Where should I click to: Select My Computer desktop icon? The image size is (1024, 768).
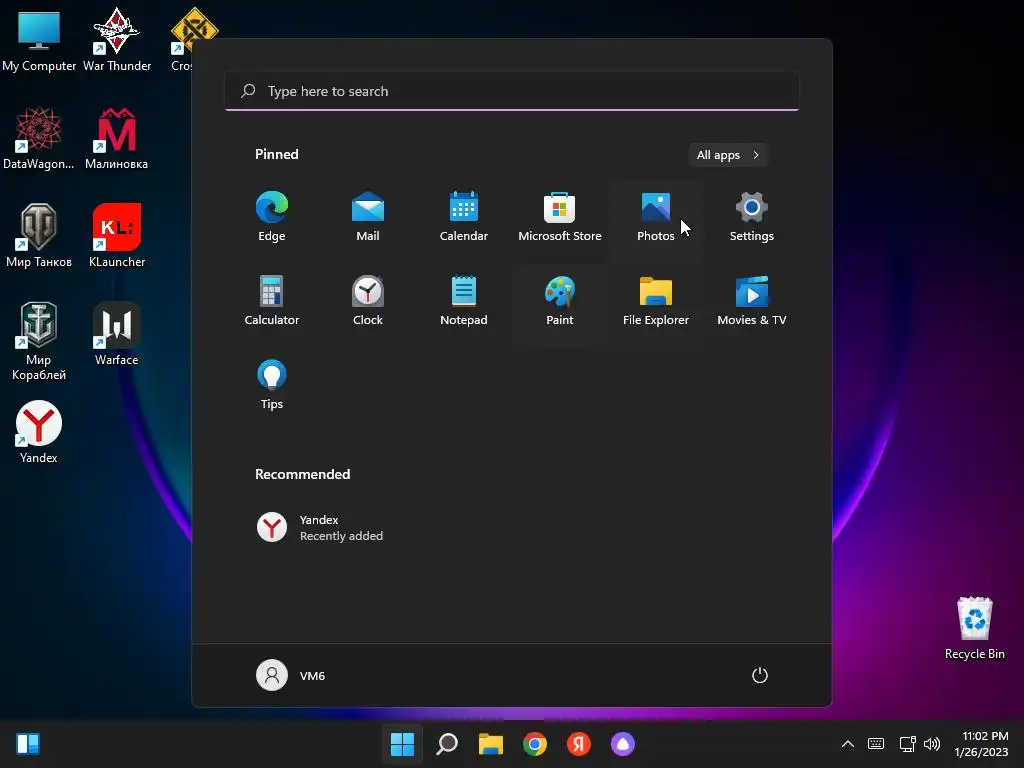(39, 40)
